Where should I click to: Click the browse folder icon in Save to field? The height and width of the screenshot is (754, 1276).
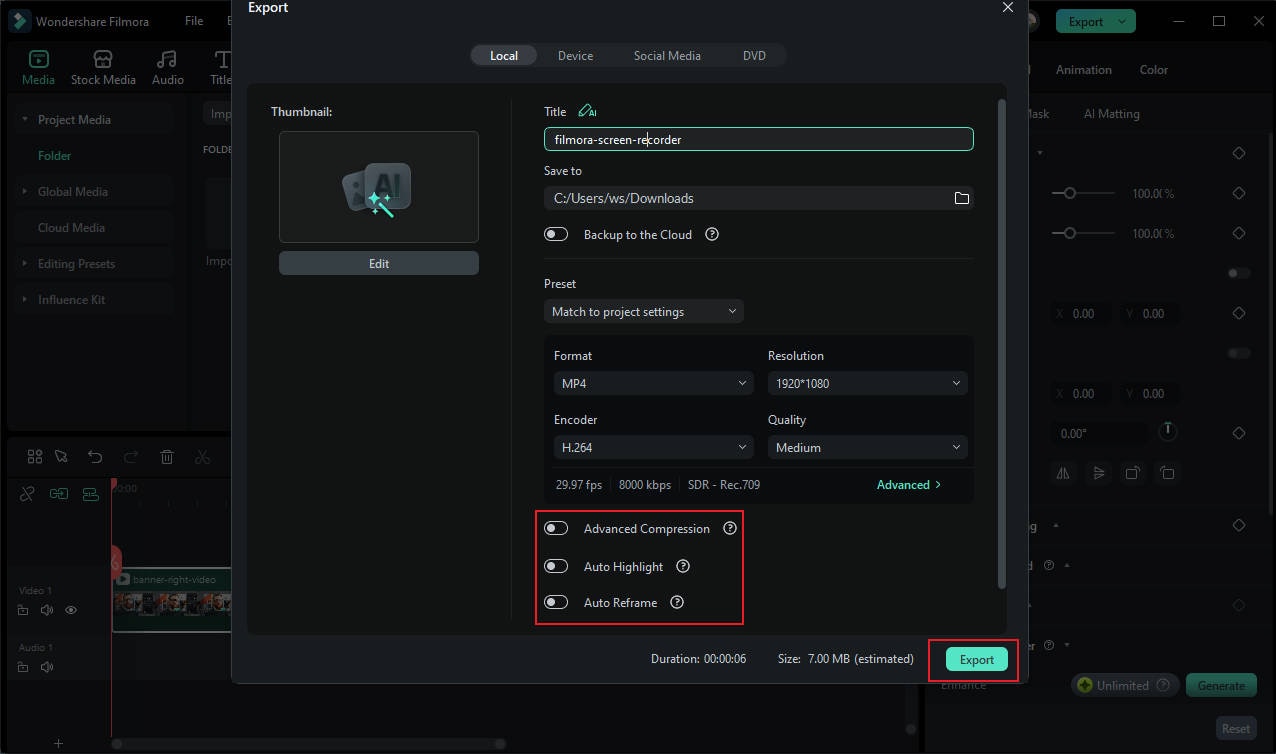[961, 198]
